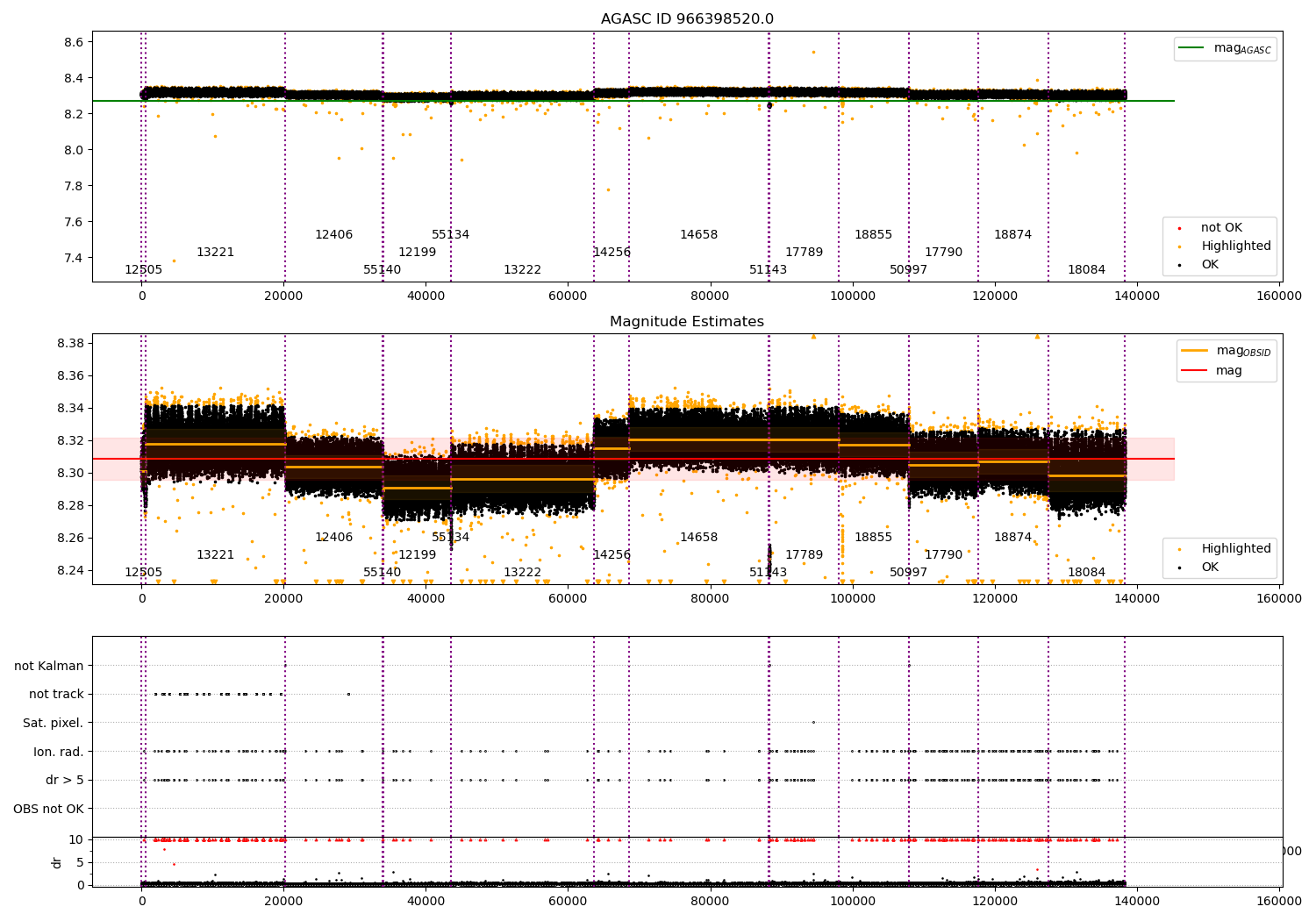
Task: Click the 'not track' row label
Action: tap(56, 695)
